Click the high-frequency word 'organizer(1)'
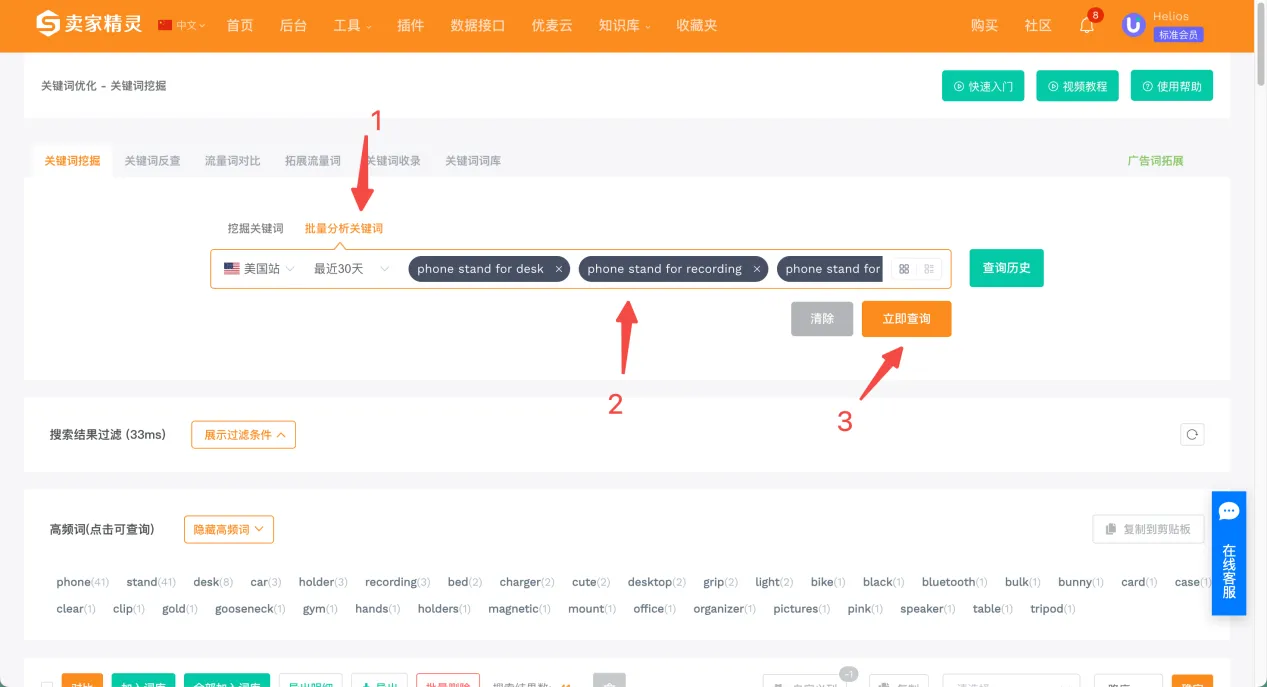This screenshot has width=1267, height=687. pyautogui.click(x=725, y=609)
